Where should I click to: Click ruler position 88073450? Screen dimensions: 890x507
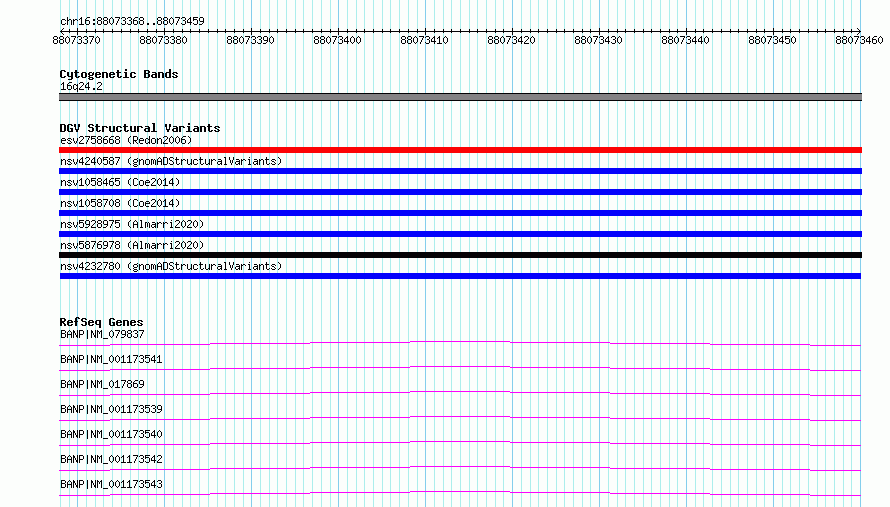pos(773,40)
